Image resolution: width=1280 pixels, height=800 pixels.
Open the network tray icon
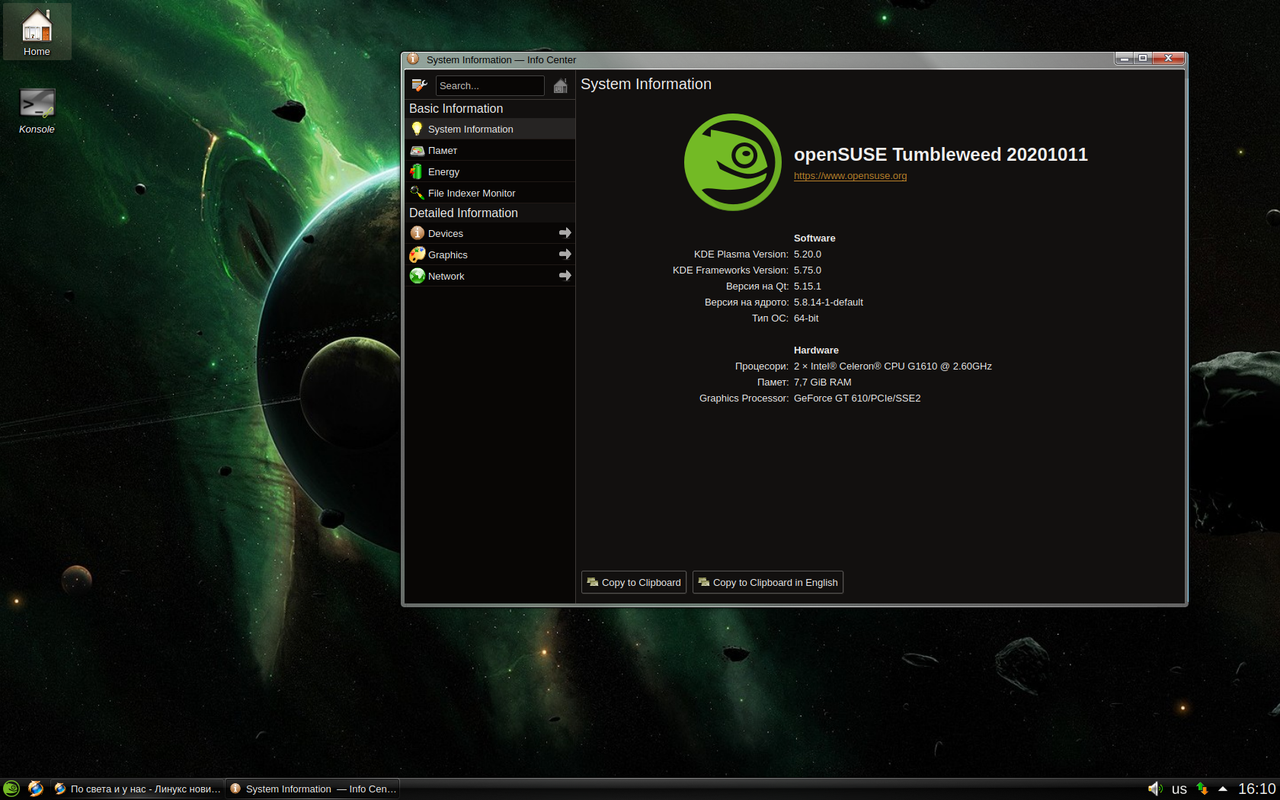click(x=1202, y=789)
